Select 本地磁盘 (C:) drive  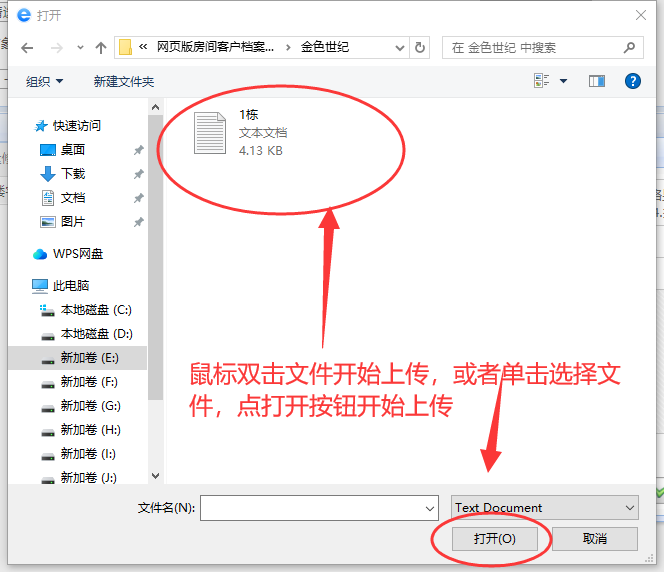[x=96, y=310]
